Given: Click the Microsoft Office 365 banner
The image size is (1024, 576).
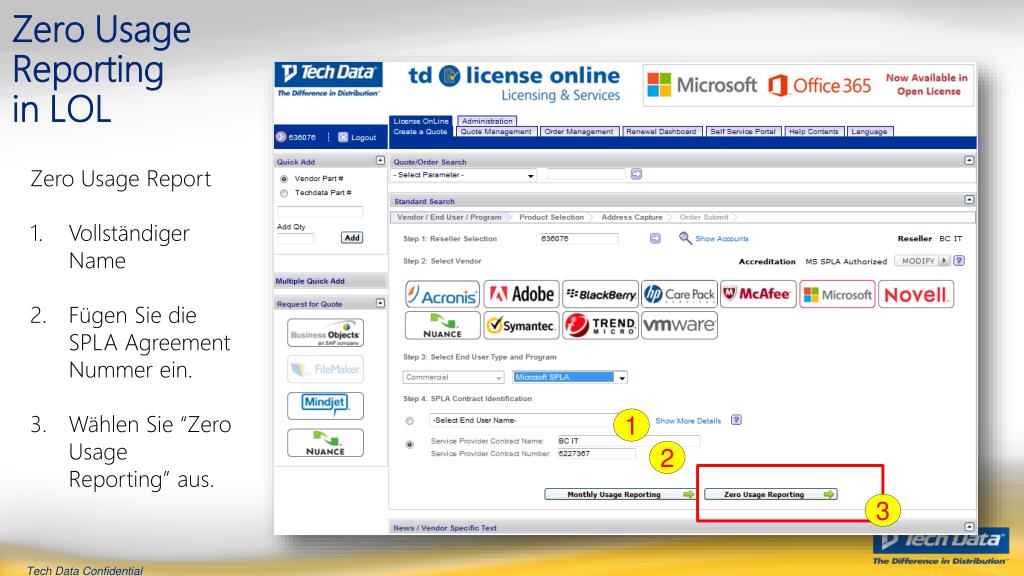Looking at the screenshot, I should (808, 85).
